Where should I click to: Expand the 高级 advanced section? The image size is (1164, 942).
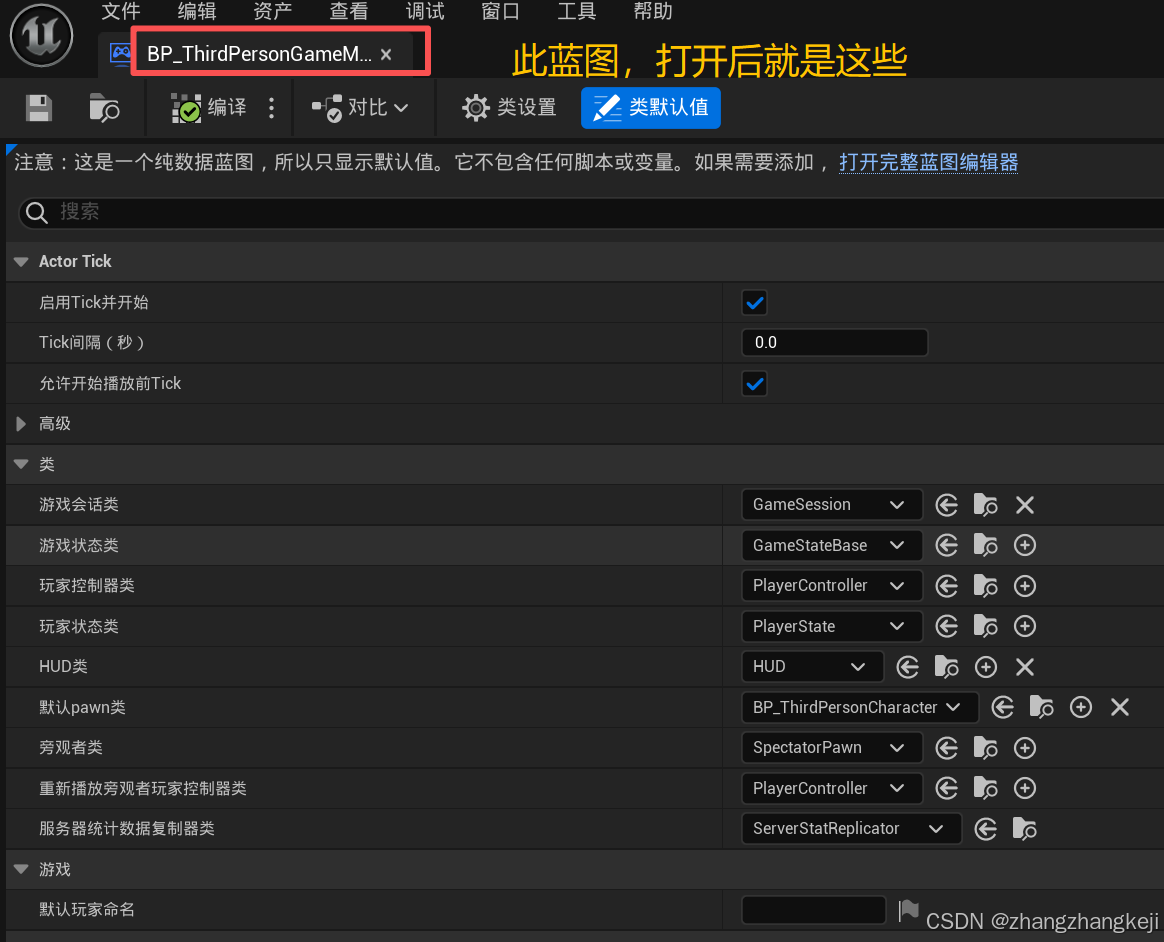(x=21, y=424)
